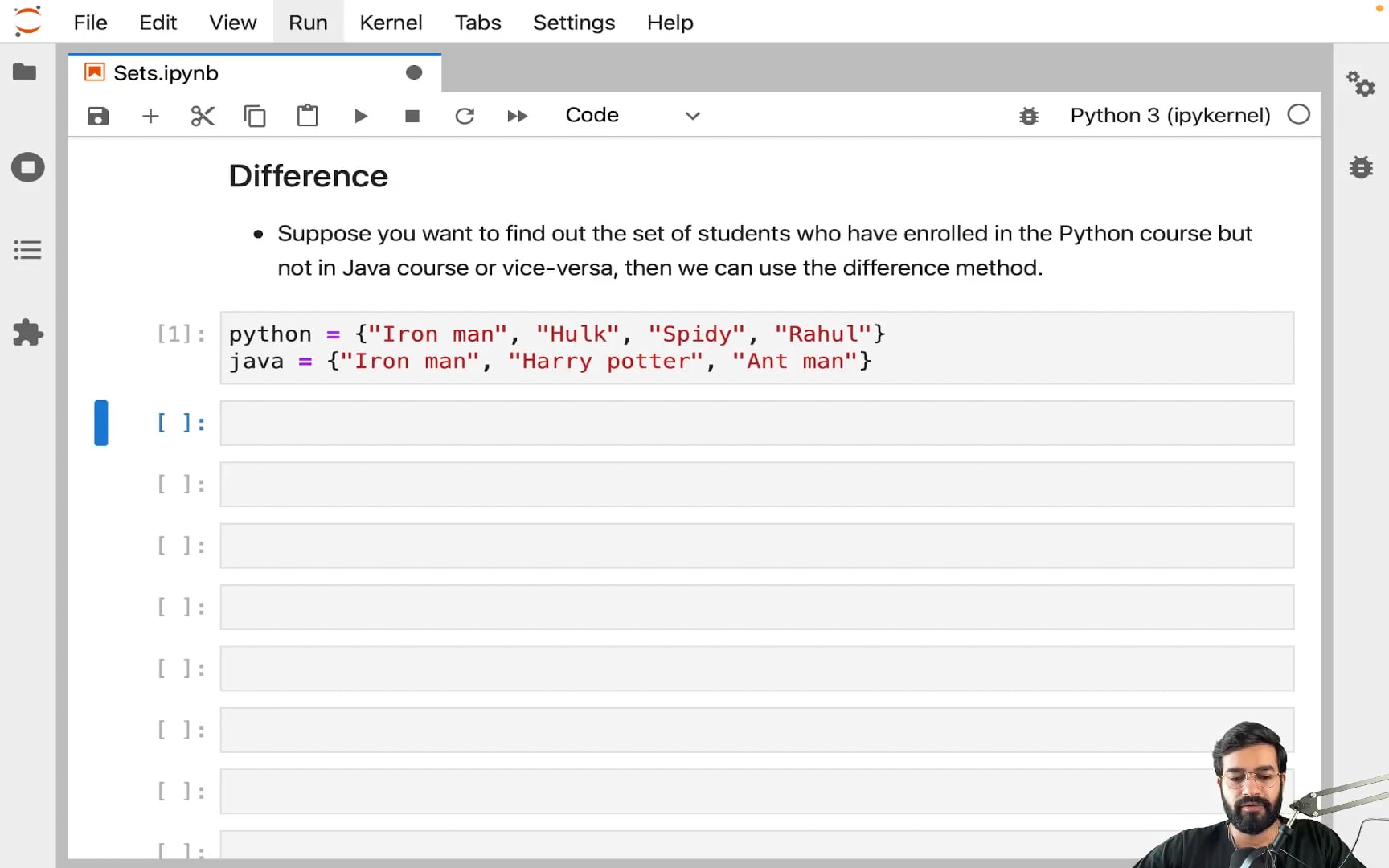Click into the empty active code cell
This screenshot has height=868, width=1389.
[756, 424]
